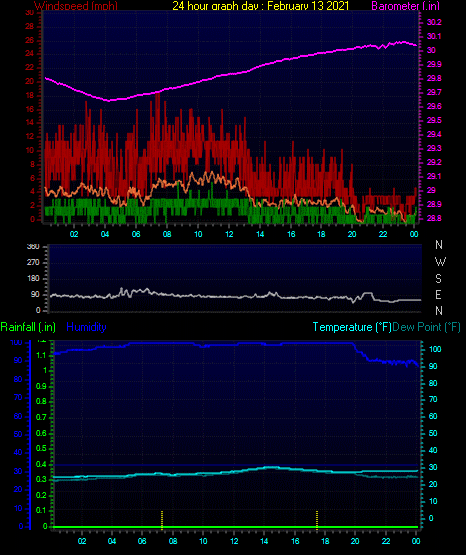Click the S wind direction label
The height and width of the screenshot is (555, 466).
coord(438,279)
